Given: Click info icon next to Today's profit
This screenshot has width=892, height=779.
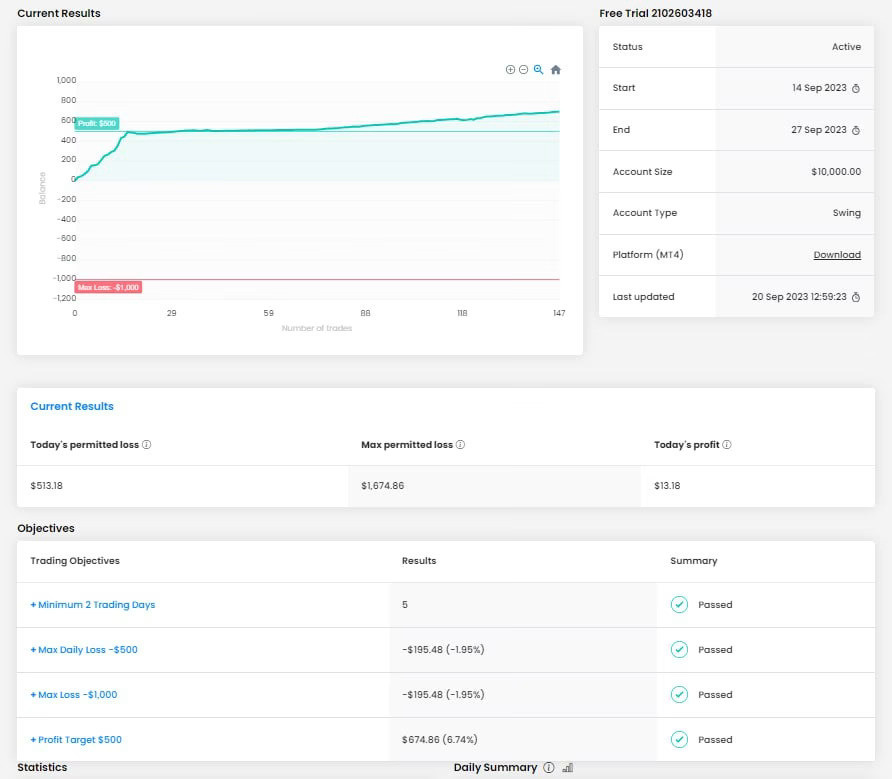Looking at the screenshot, I should pos(727,445).
